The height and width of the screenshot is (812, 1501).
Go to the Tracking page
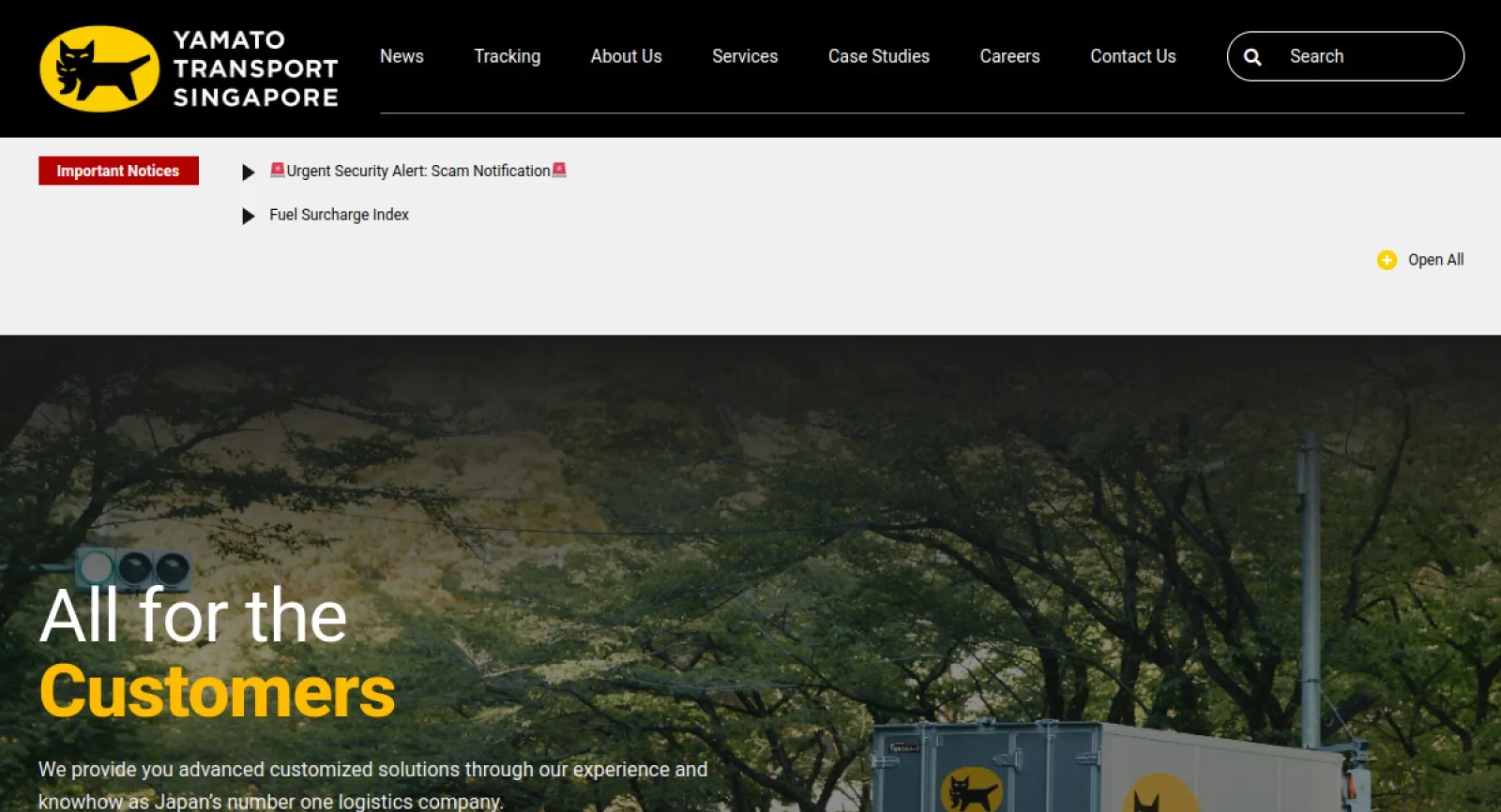coord(507,56)
